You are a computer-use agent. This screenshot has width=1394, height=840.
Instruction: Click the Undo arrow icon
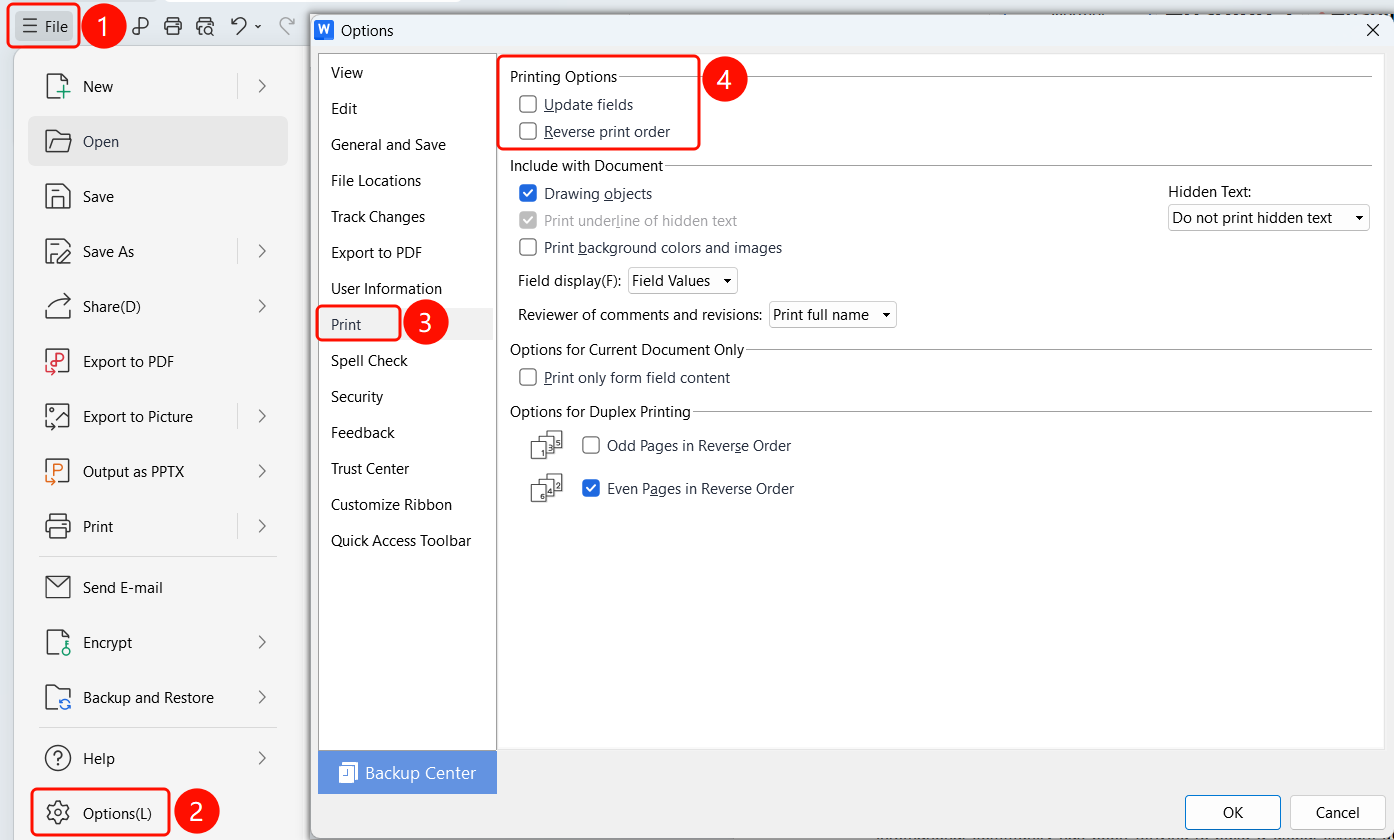238,26
